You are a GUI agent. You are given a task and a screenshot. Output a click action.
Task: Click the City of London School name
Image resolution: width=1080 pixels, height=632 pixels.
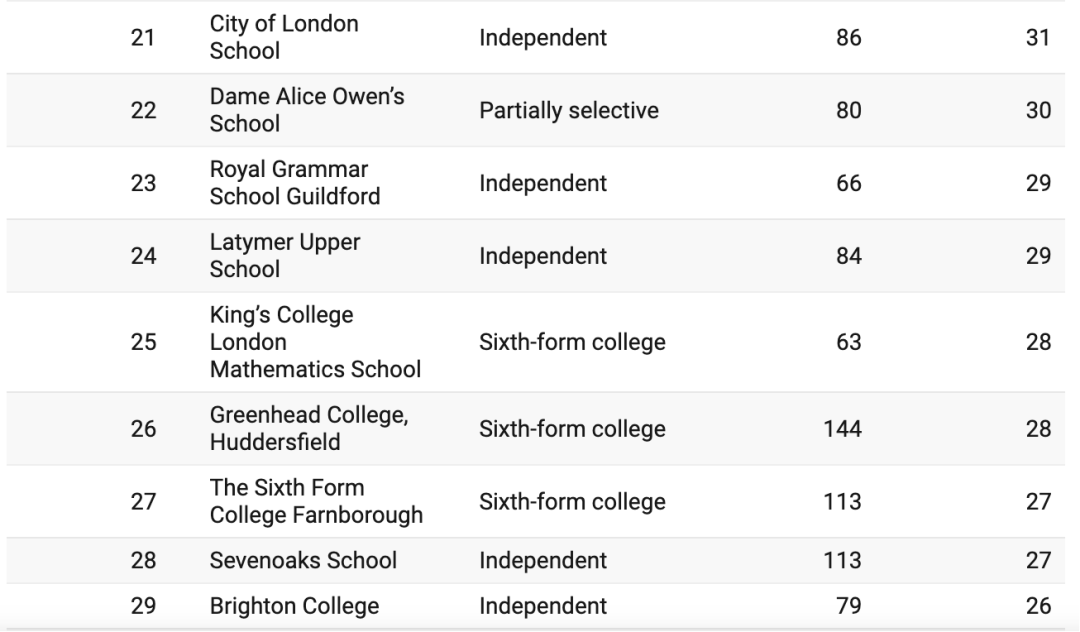[283, 38]
